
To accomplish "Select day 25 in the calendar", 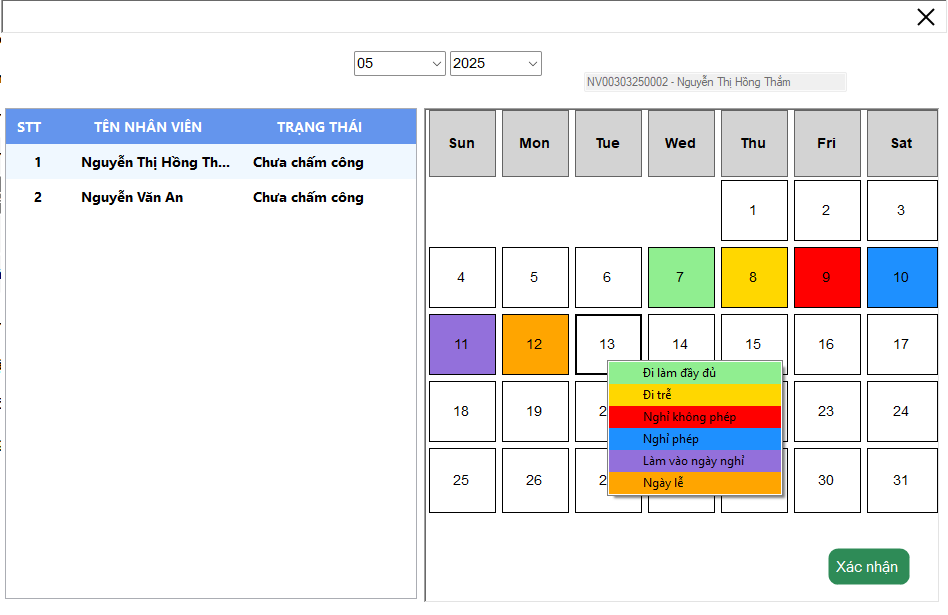I will [462, 481].
